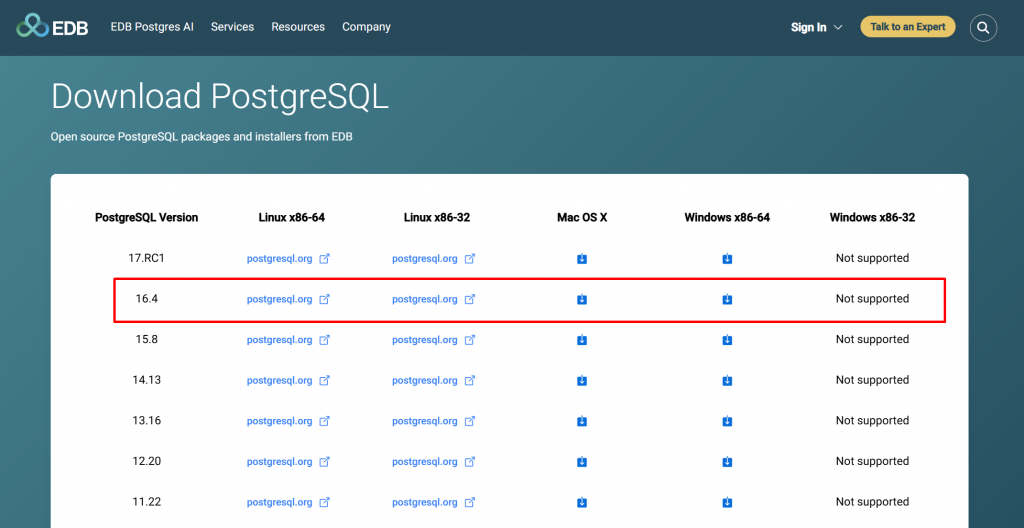Click the PostgreSQL Version column header

click(146, 218)
